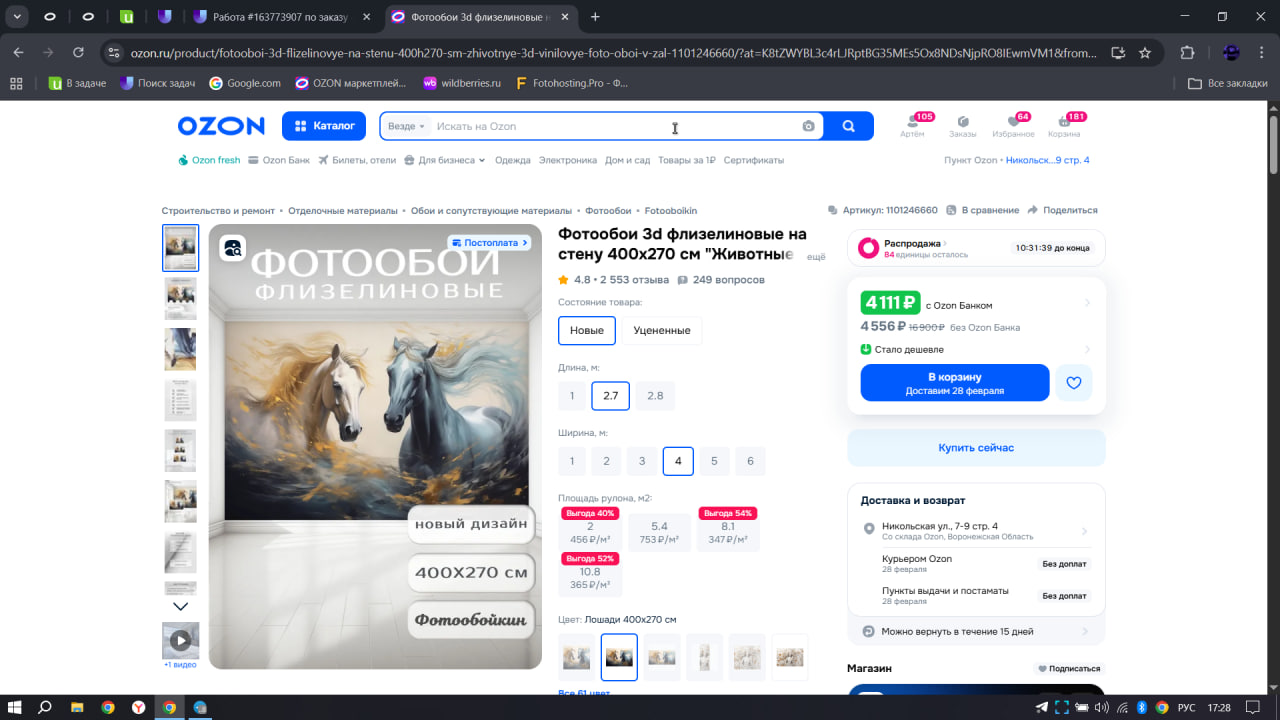Choose width 3 m

[x=642, y=461]
